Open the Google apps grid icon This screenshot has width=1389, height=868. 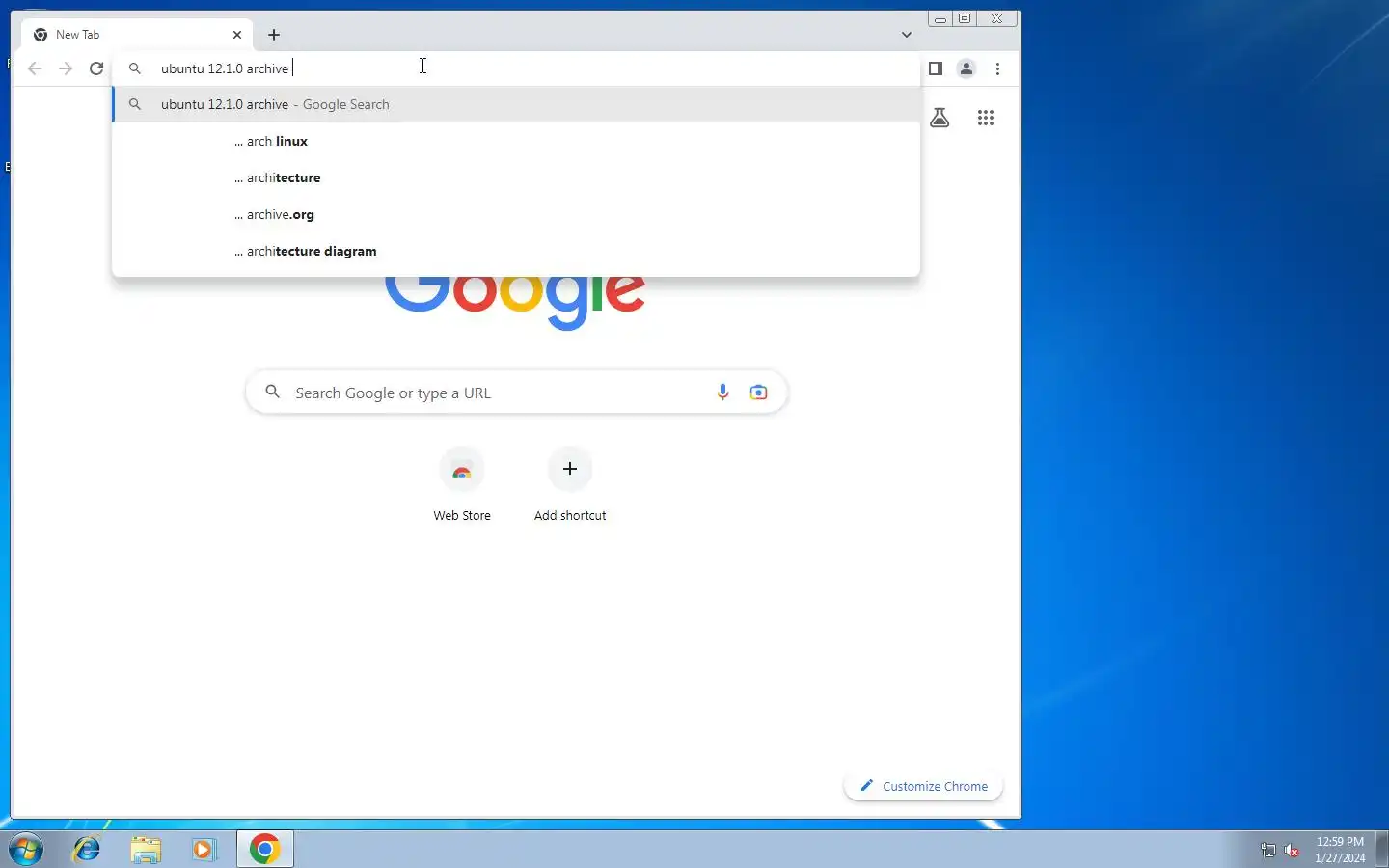coord(986,118)
